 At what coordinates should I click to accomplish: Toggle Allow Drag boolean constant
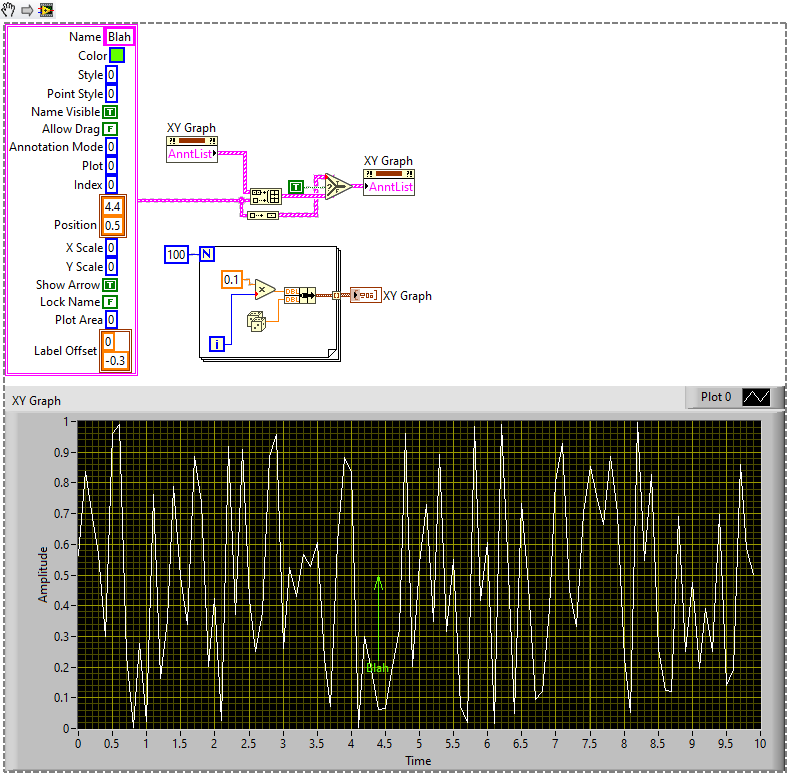pyautogui.click(x=110, y=129)
